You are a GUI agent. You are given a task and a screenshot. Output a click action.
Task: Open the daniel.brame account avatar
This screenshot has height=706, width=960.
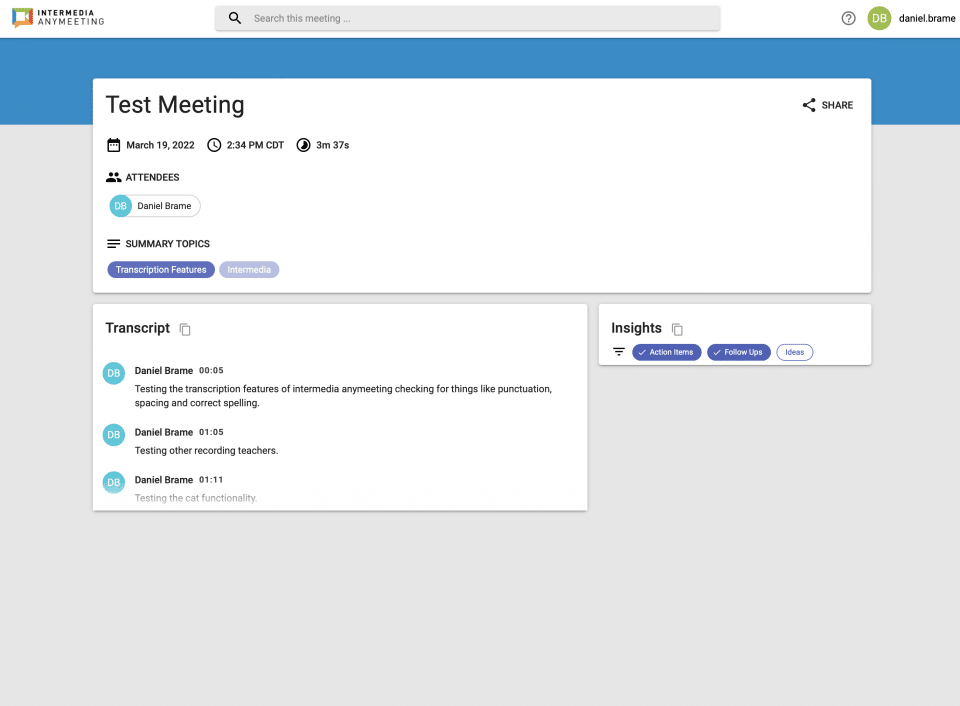pos(879,18)
